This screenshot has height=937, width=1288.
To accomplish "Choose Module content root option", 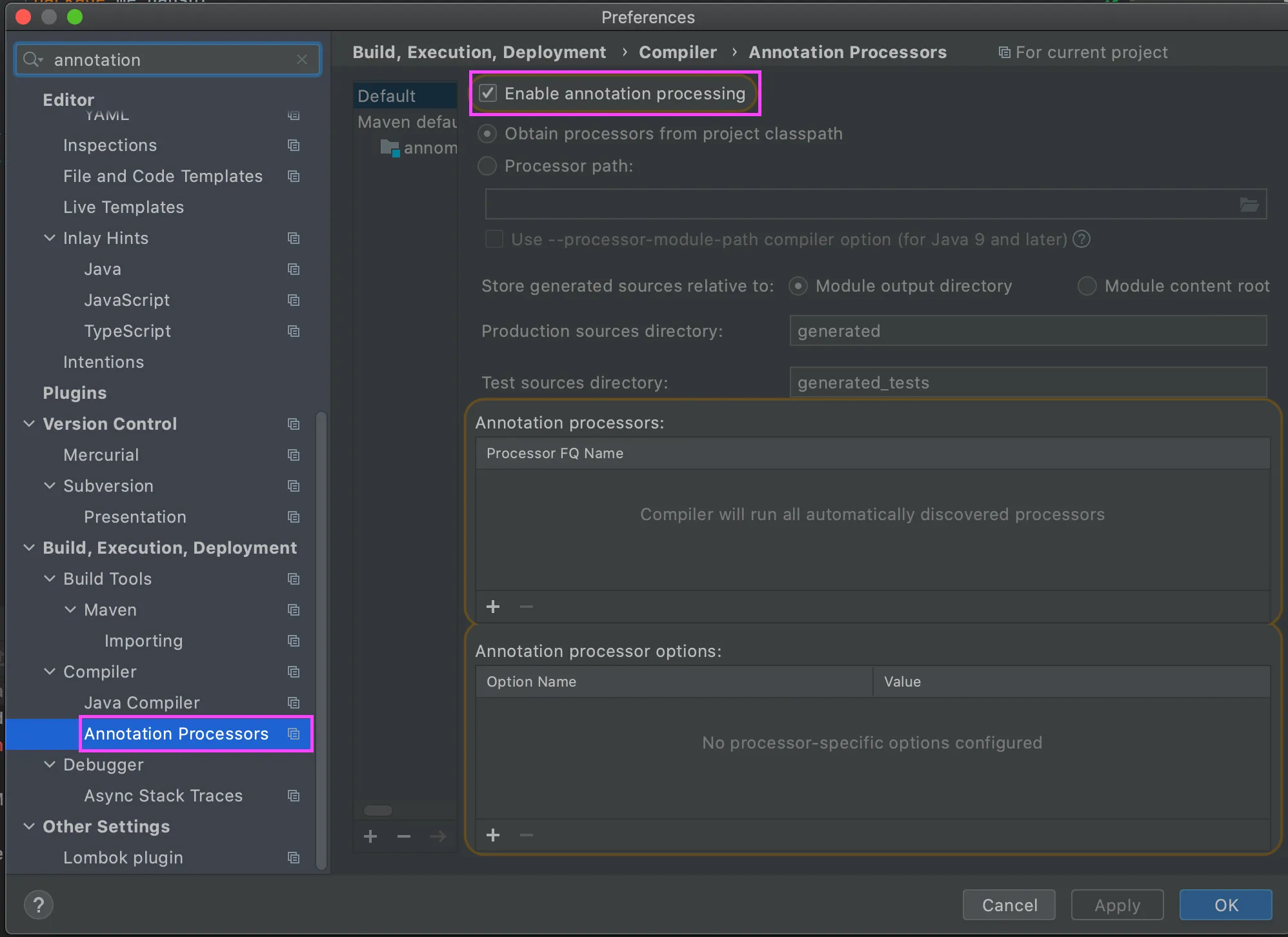I will pyautogui.click(x=1087, y=286).
